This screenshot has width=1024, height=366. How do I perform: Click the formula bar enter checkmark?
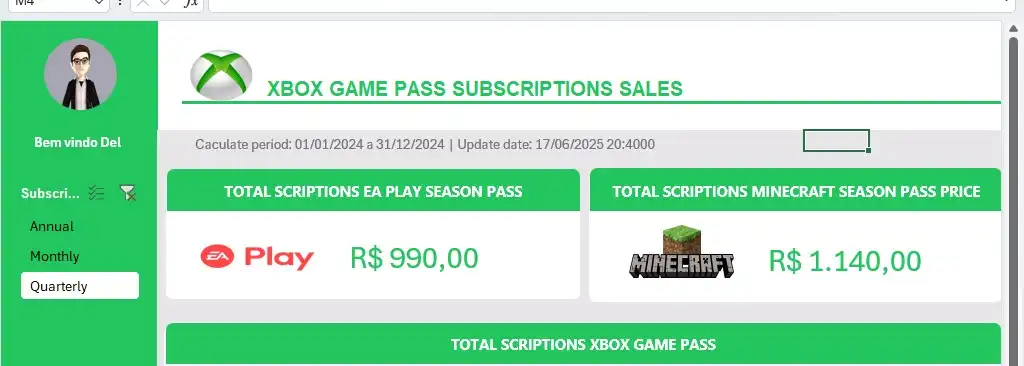[166, 3]
